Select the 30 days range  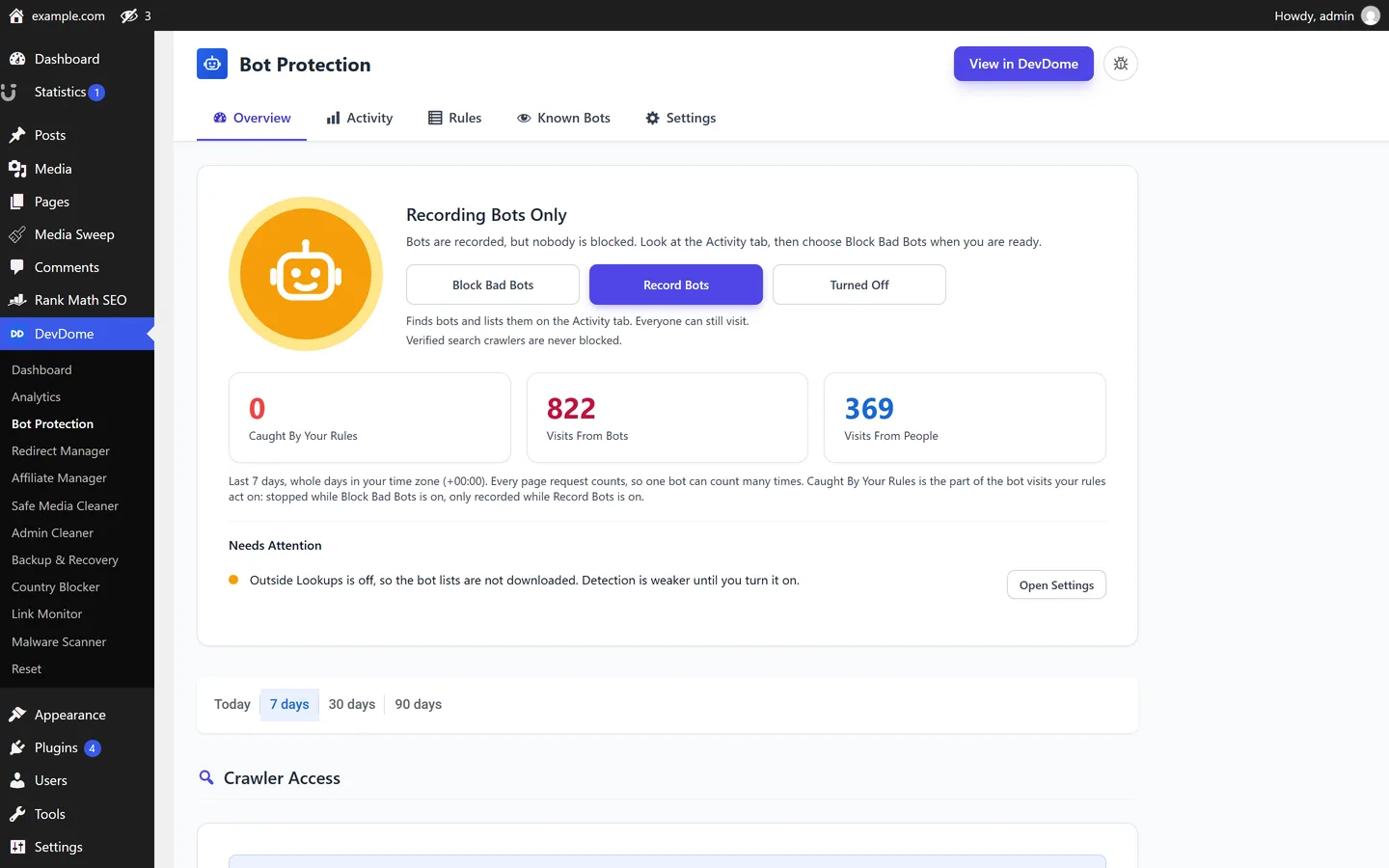[352, 704]
